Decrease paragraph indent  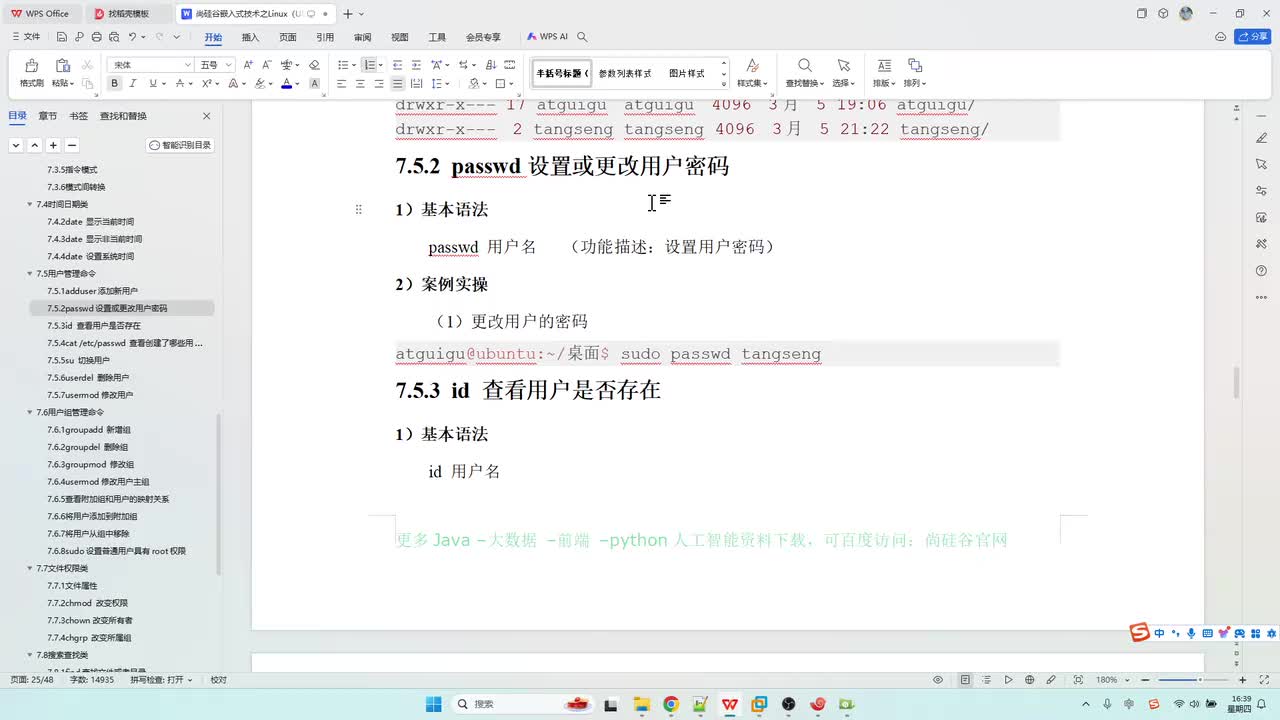click(397, 65)
